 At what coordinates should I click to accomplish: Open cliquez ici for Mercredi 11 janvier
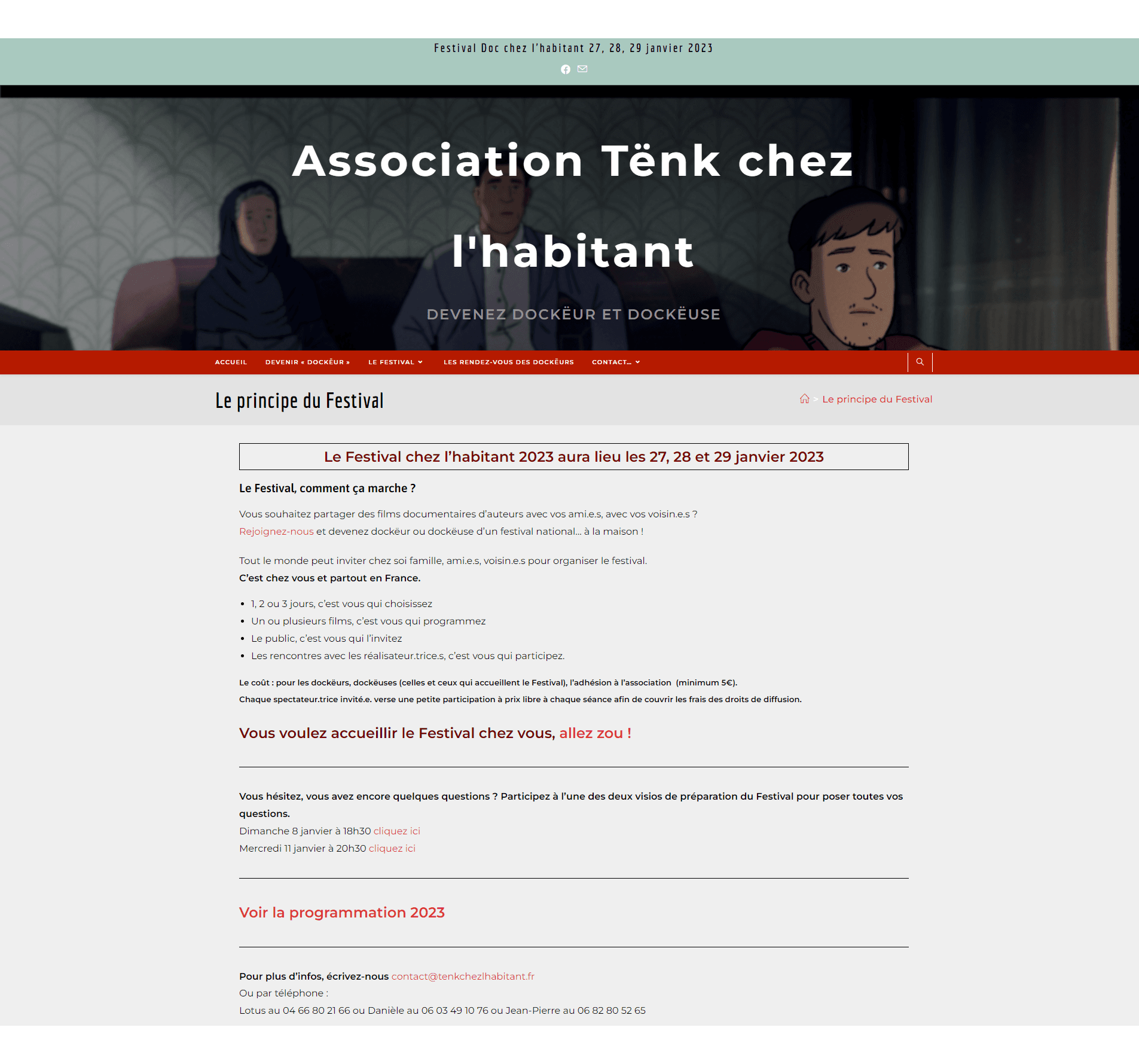pos(392,848)
